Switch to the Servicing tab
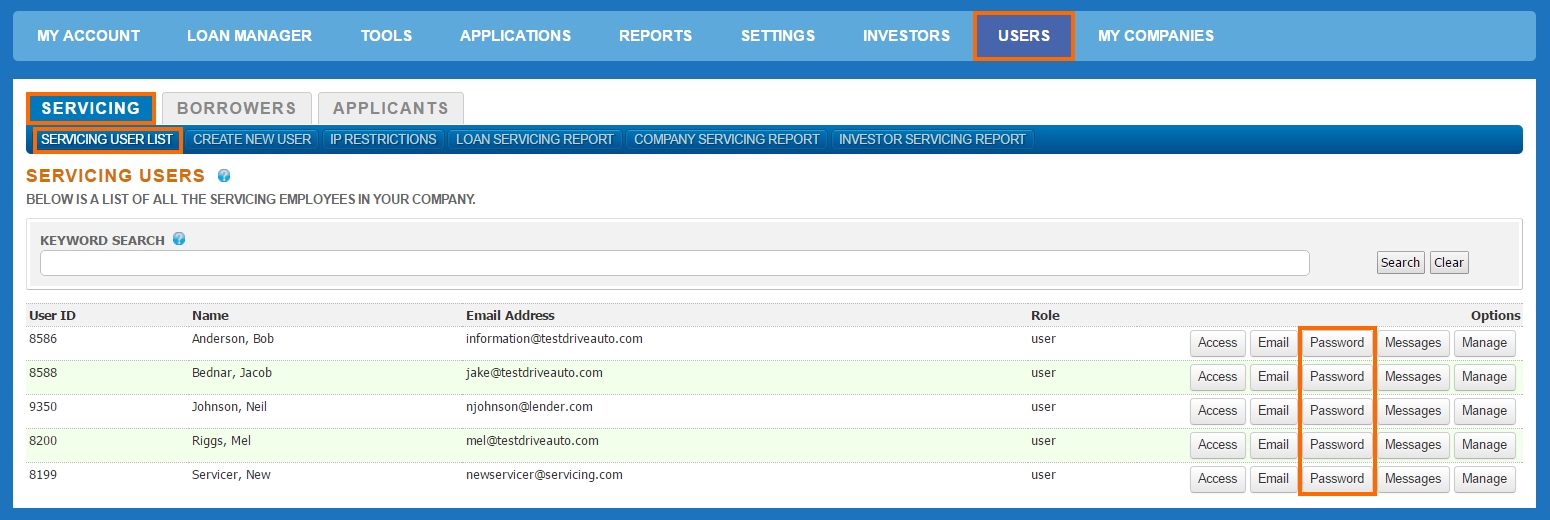The height and width of the screenshot is (520, 1550). tap(91, 108)
